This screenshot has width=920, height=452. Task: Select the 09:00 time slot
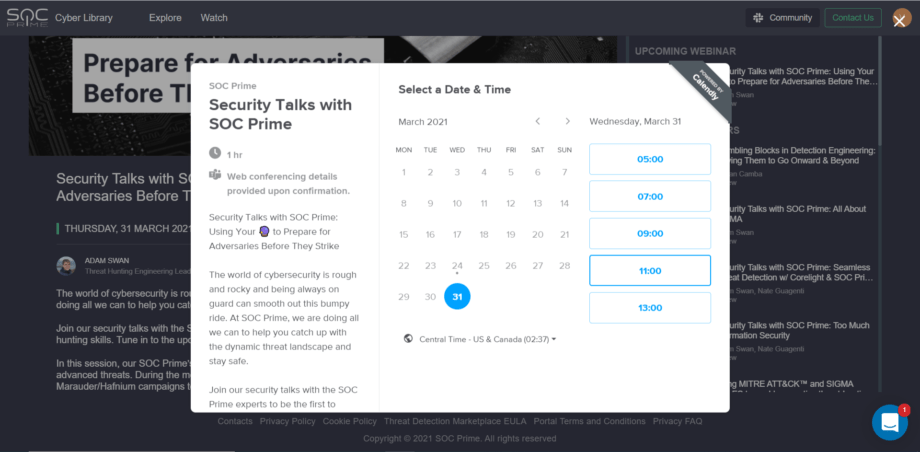click(x=650, y=233)
